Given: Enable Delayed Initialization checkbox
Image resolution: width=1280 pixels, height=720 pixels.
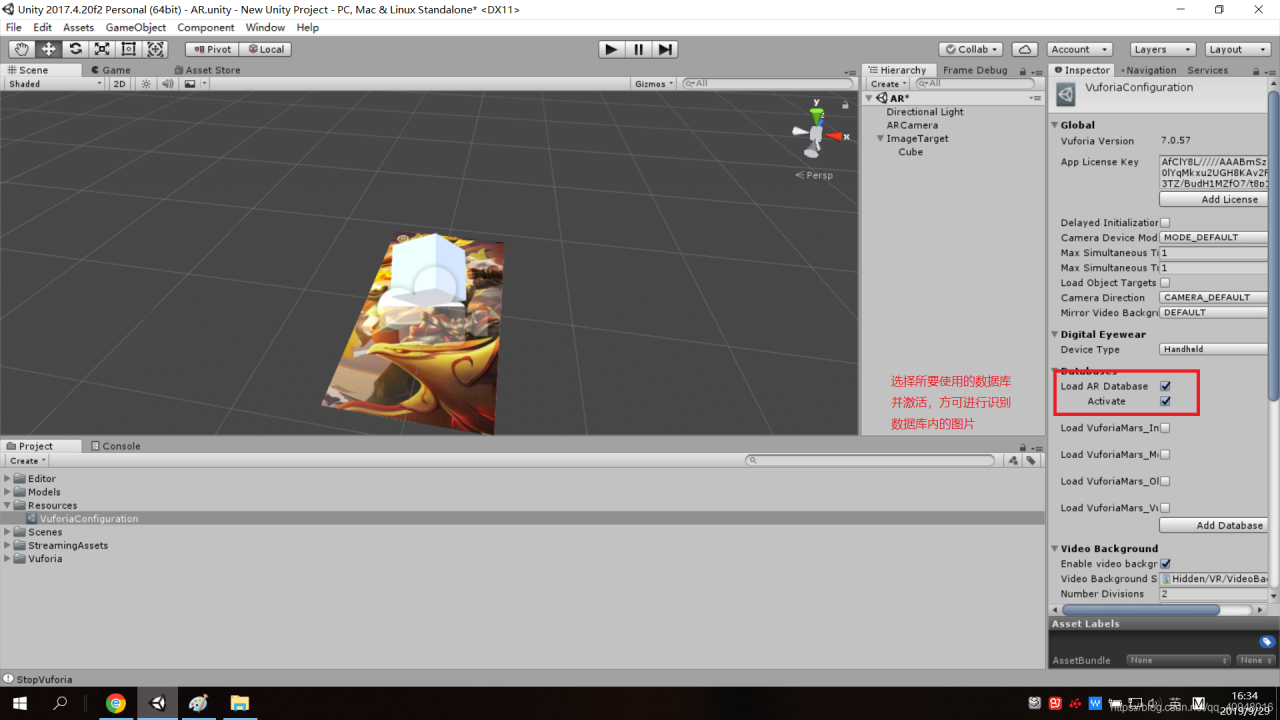Looking at the screenshot, I should (x=1165, y=223).
